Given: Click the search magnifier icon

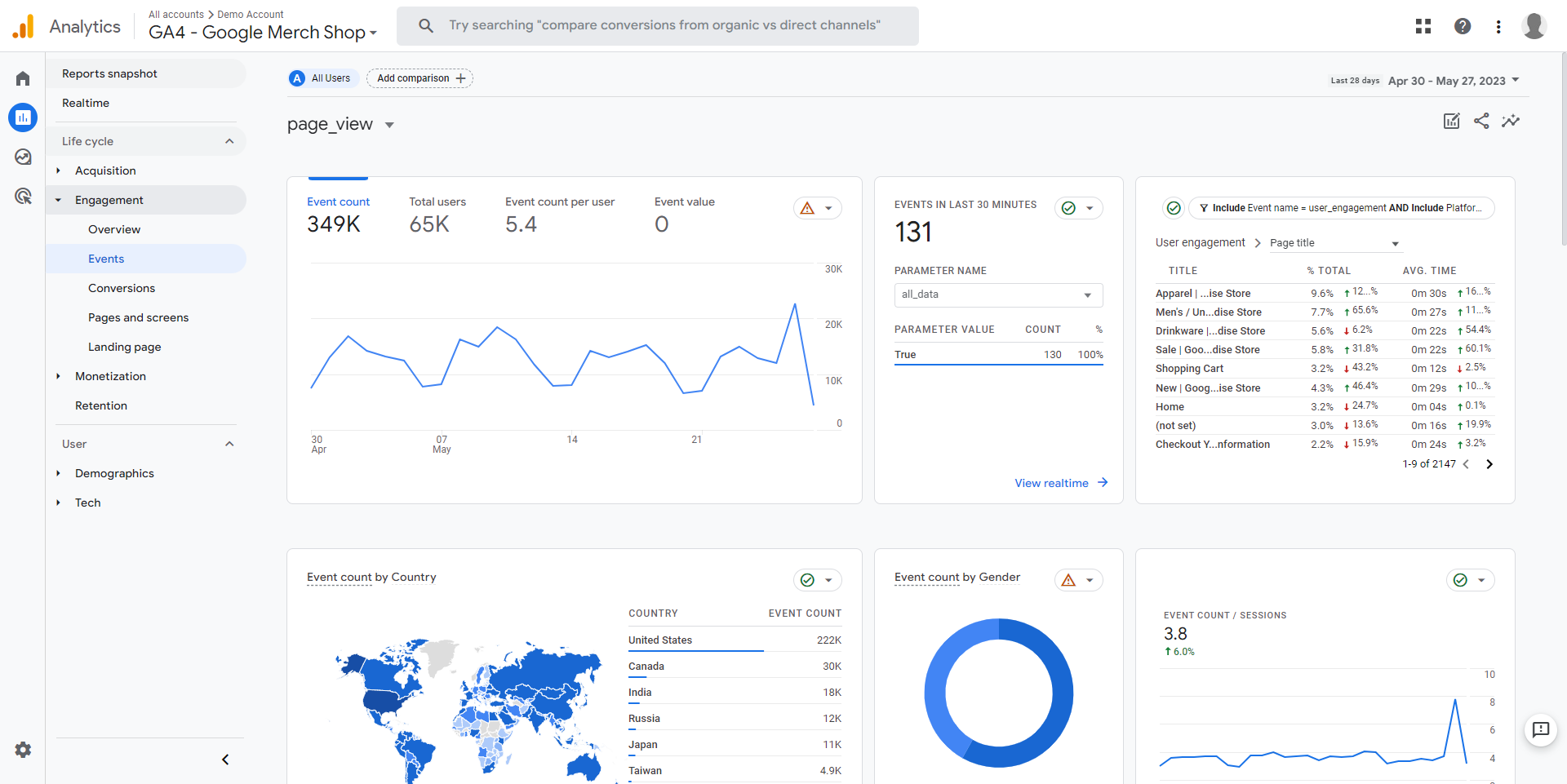Looking at the screenshot, I should tap(426, 25).
